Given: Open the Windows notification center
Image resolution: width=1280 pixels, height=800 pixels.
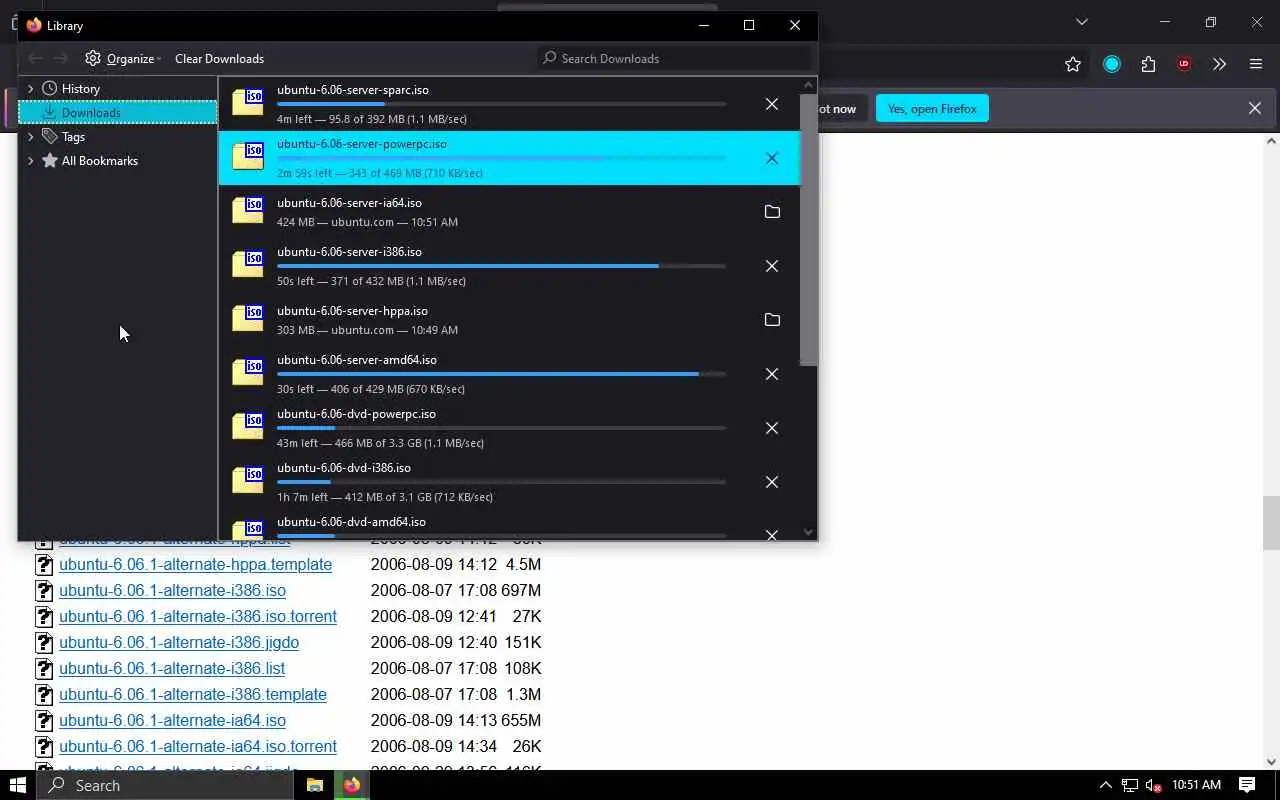Looking at the screenshot, I should coord(1247,785).
